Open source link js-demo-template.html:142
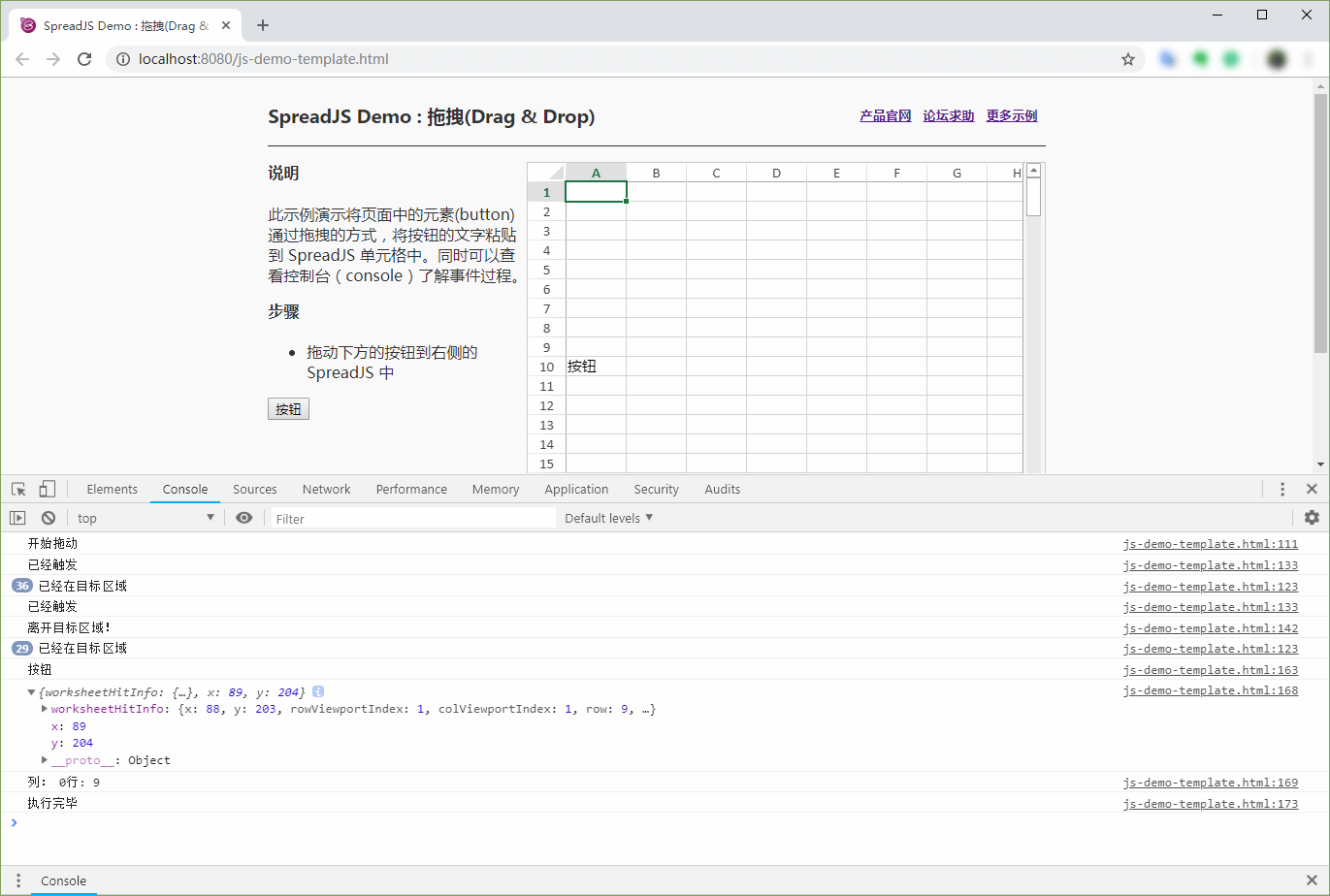This screenshot has width=1330, height=896. (1211, 628)
